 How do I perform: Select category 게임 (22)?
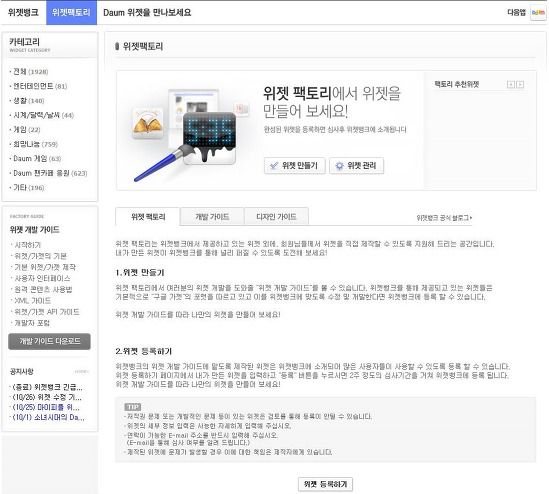point(27,130)
